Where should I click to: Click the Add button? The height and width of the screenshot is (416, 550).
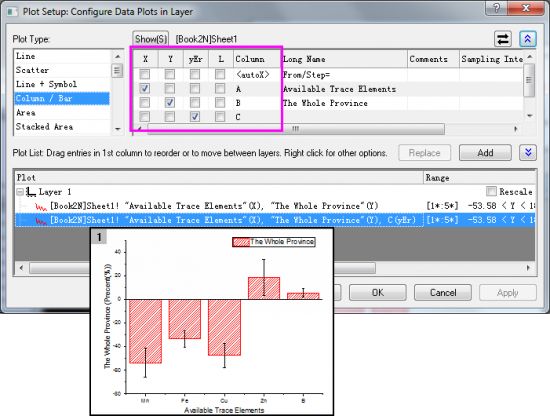485,153
